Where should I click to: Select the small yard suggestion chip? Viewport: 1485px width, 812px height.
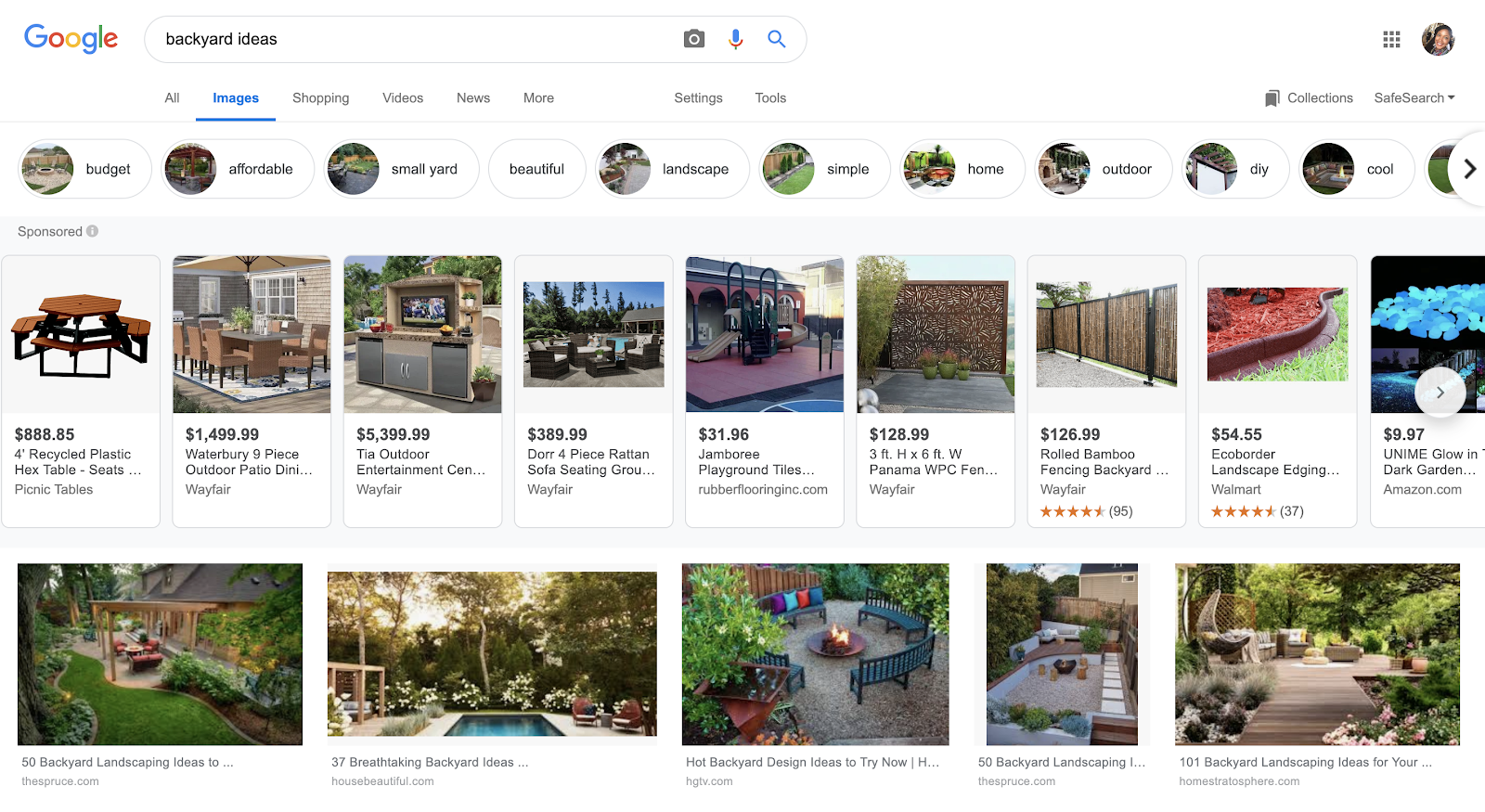coord(401,169)
